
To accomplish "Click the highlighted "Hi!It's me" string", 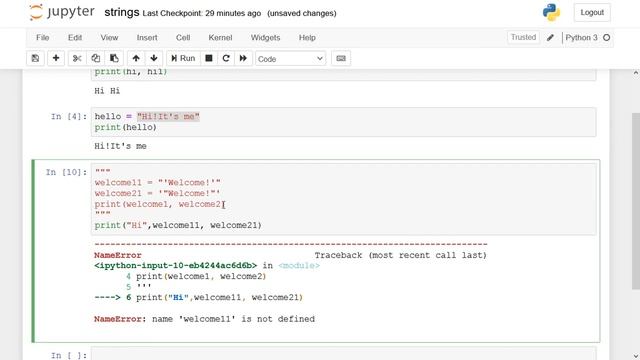I will pos(168,117).
